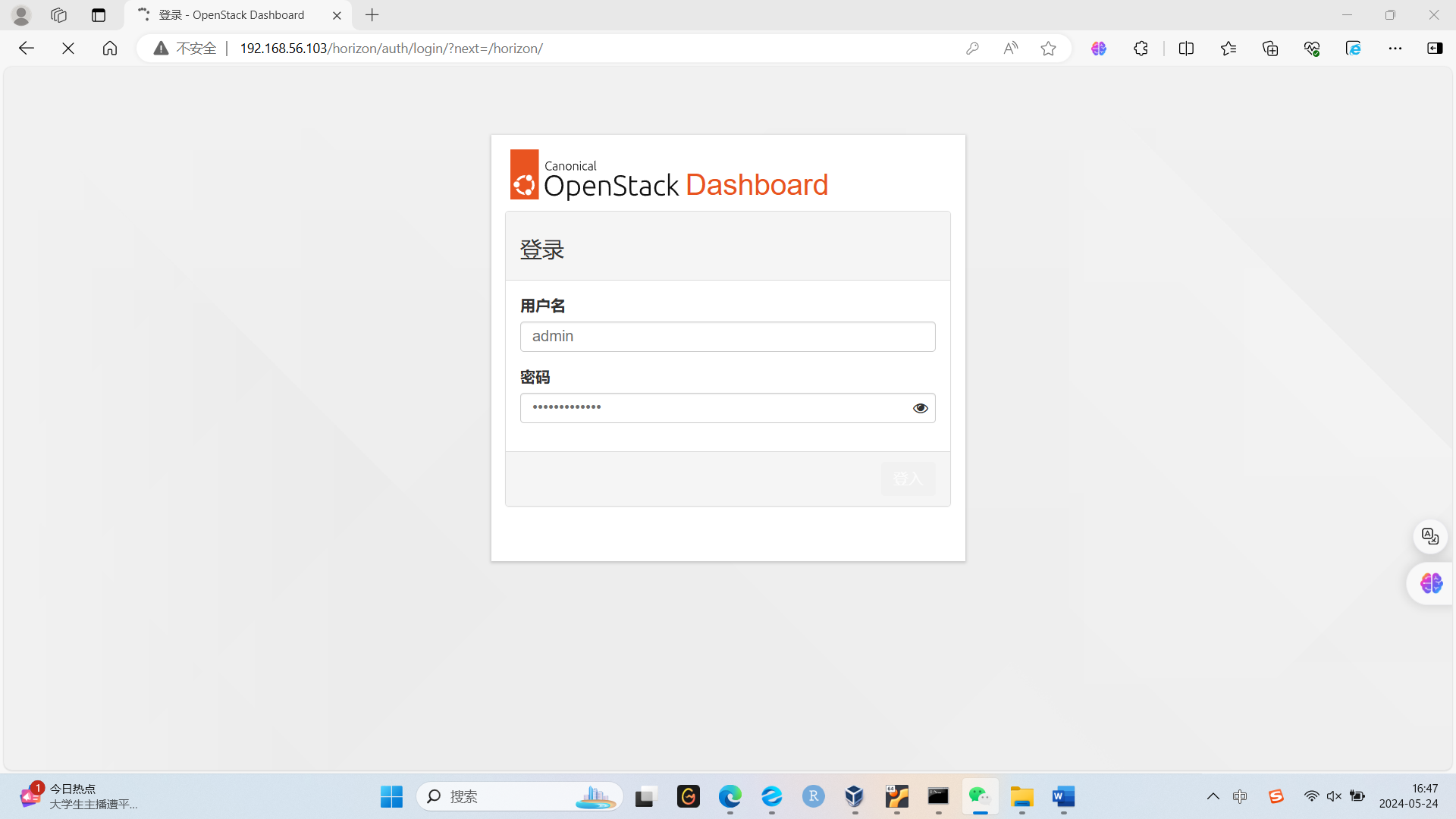The width and height of the screenshot is (1456, 819).
Task: Open floating brain assistant icon
Action: (1431, 583)
